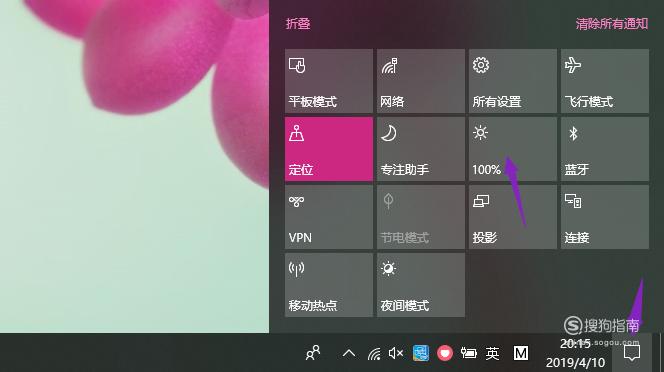The image size is (664, 372).
Task: Open the VPN quick action tile
Action: coord(329,217)
